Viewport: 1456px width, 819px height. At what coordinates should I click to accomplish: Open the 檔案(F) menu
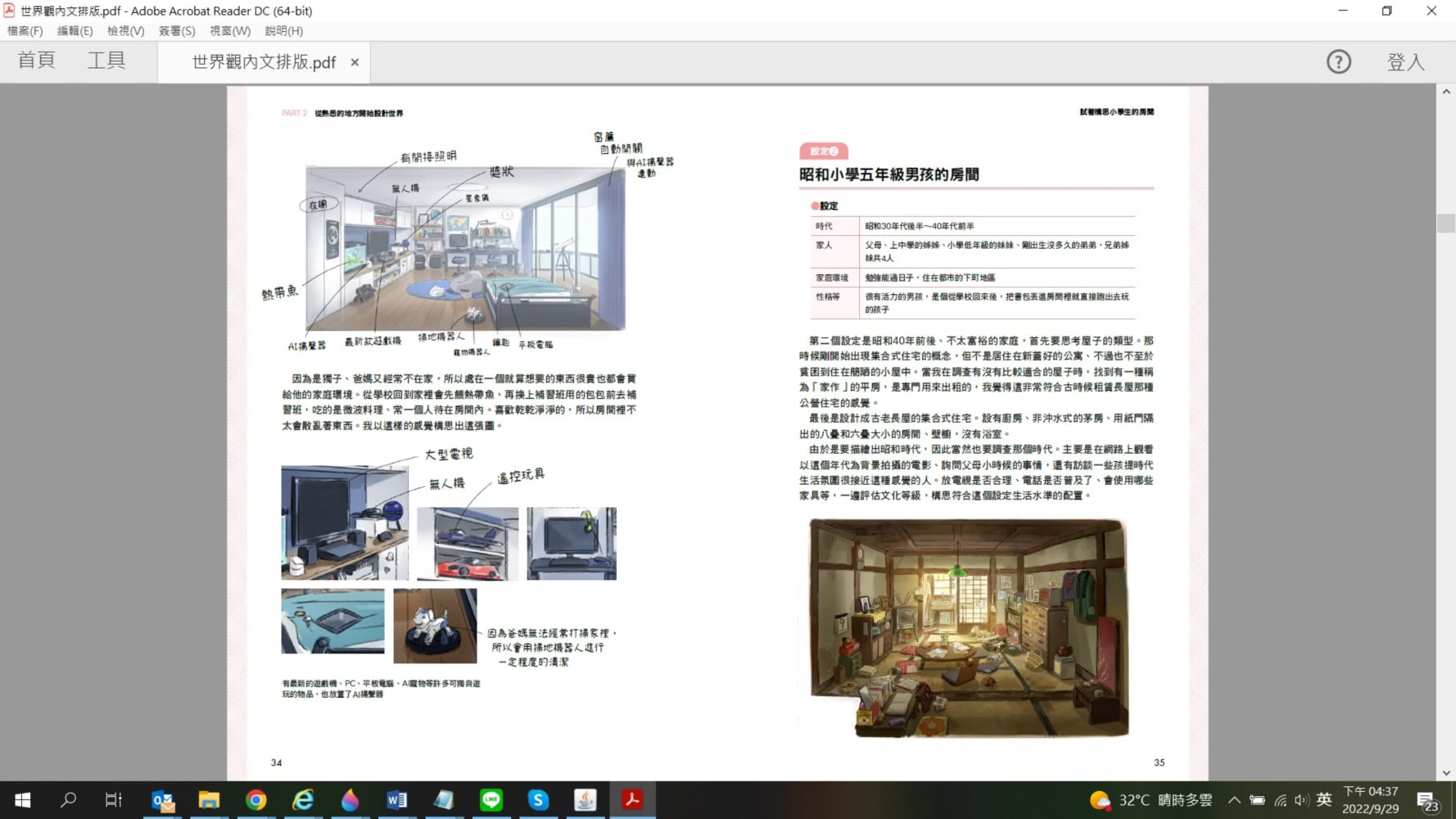(x=25, y=30)
